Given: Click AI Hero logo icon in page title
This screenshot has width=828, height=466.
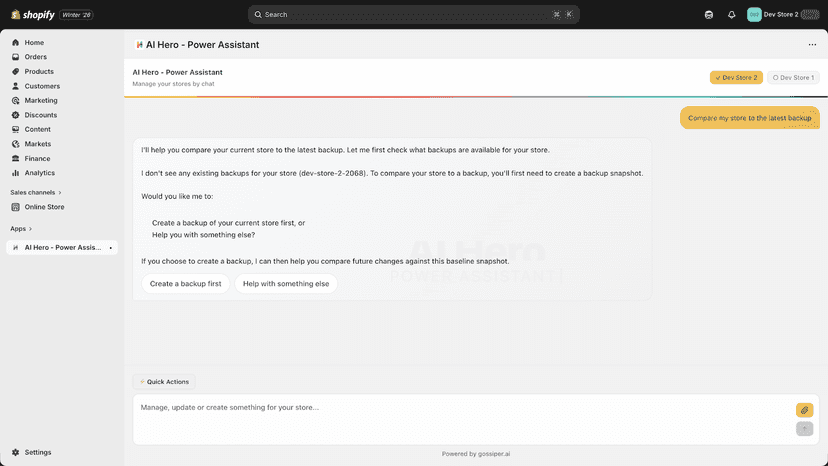Looking at the screenshot, I should click(x=139, y=45).
